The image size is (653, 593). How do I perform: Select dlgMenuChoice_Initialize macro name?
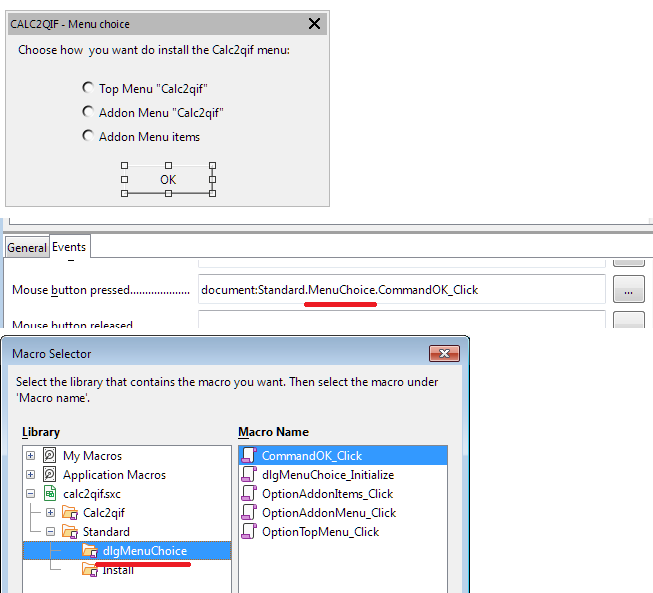click(343, 475)
